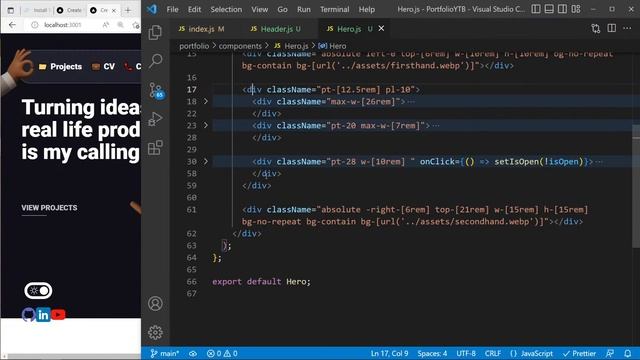This screenshot has width=640, height=360.
Task: Click the feedback icon in the status bar
Action: (x=610, y=353)
